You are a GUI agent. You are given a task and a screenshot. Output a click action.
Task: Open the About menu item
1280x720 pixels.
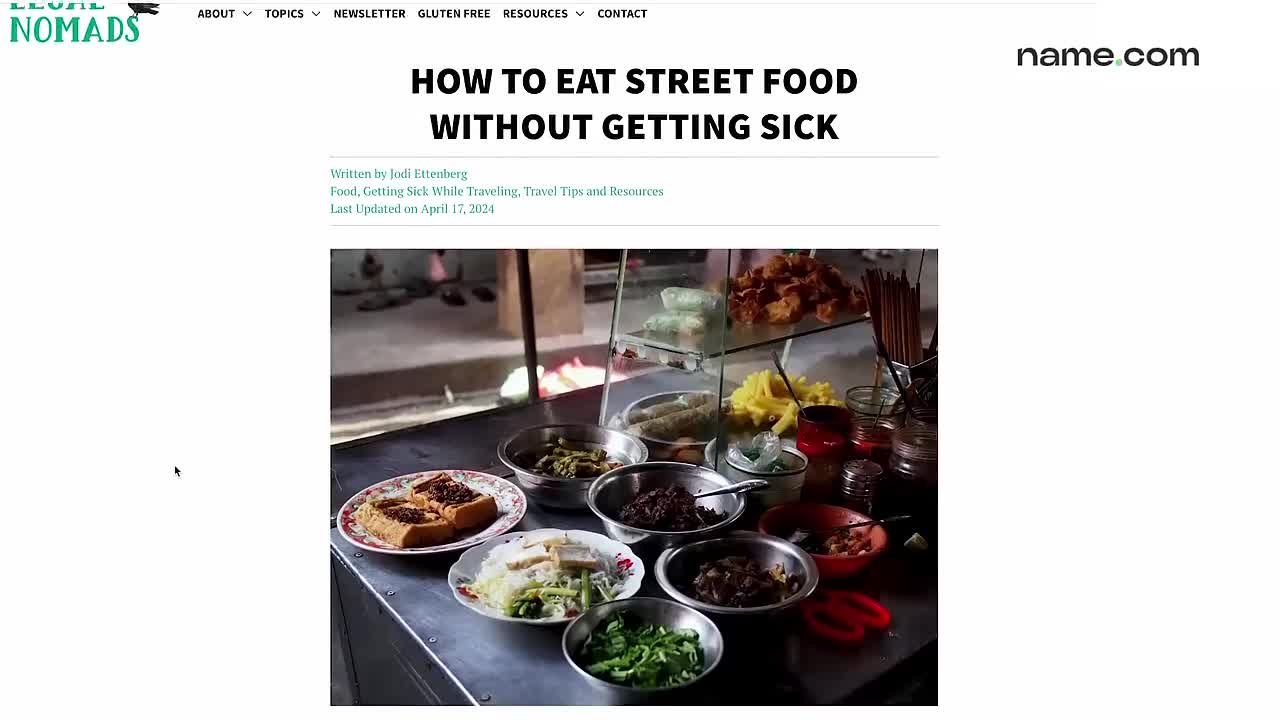(x=216, y=14)
